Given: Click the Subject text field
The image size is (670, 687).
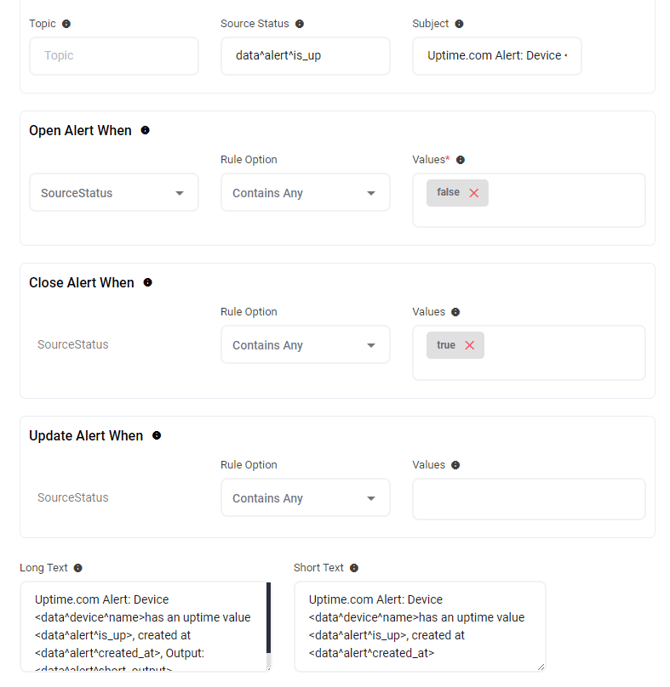Looking at the screenshot, I should coord(496,56).
